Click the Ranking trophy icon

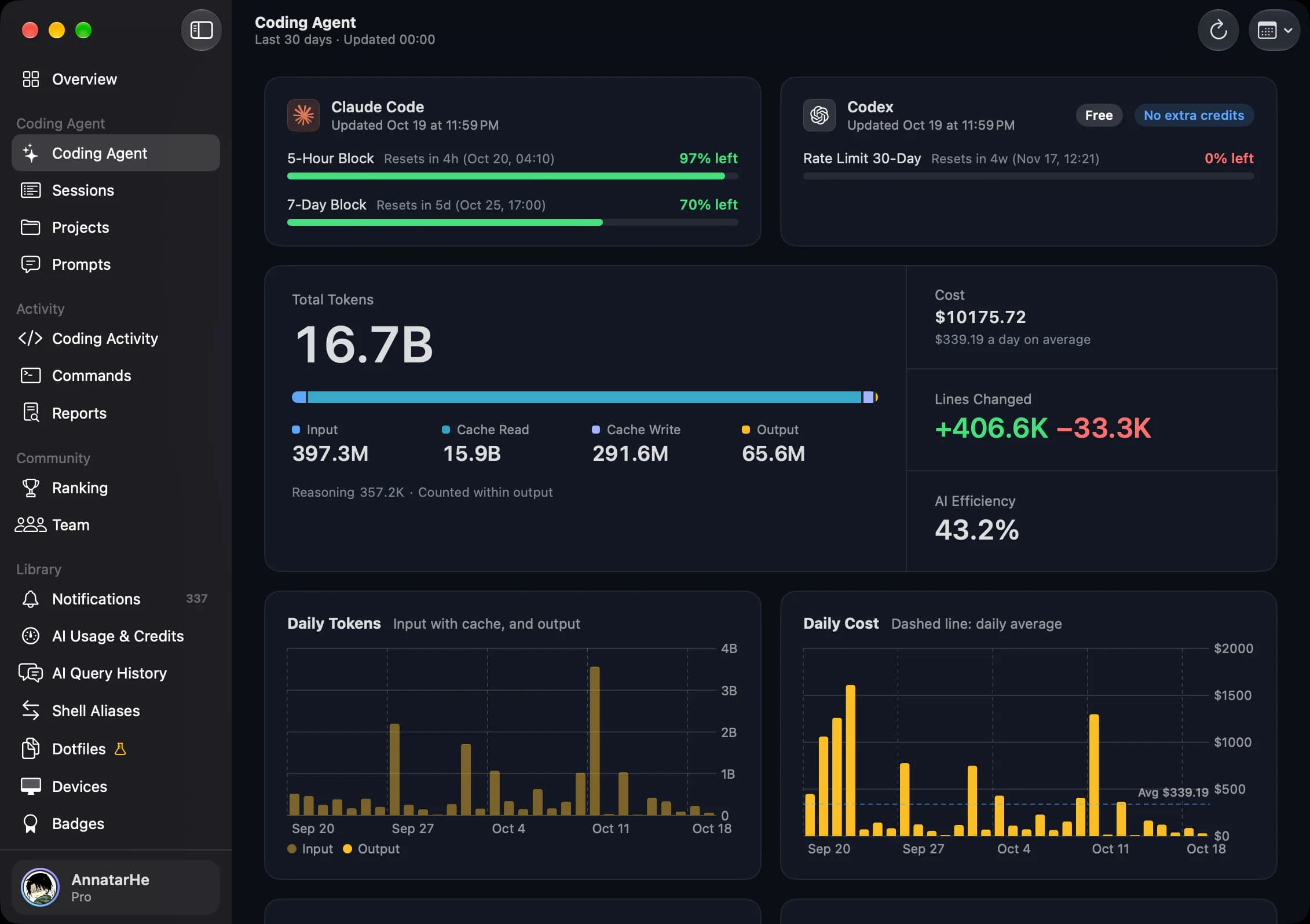(x=31, y=488)
